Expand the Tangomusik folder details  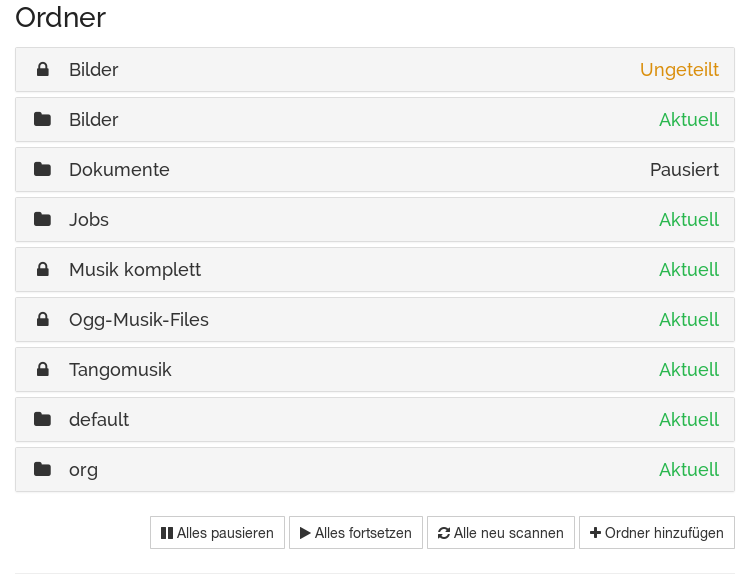(375, 369)
